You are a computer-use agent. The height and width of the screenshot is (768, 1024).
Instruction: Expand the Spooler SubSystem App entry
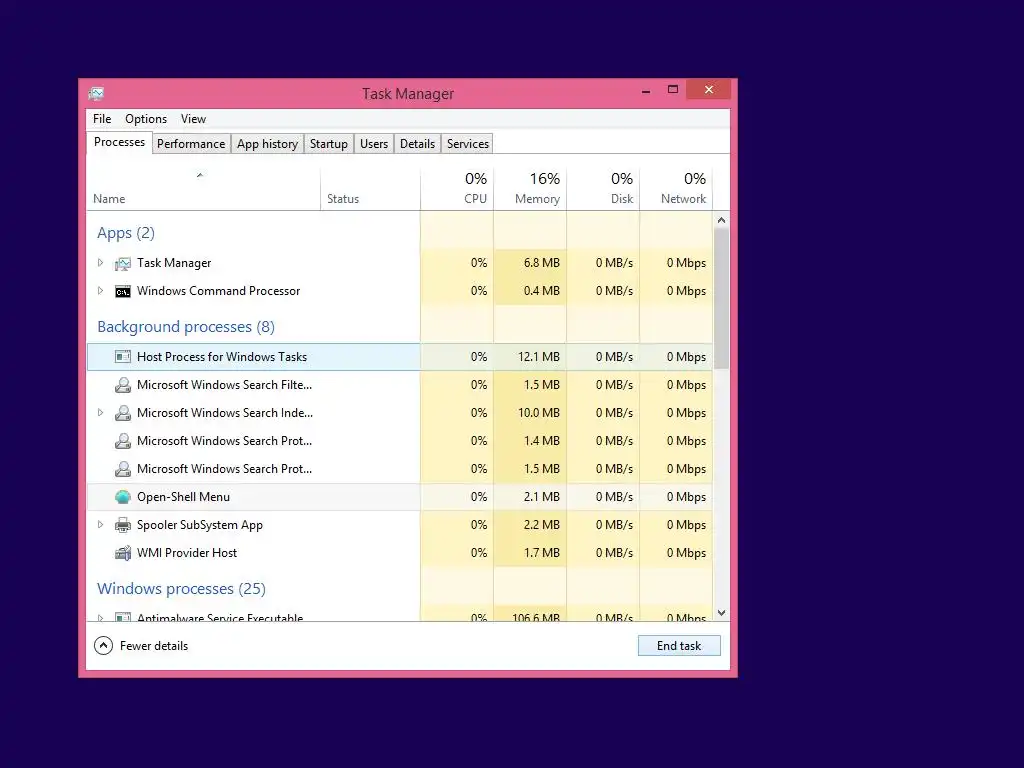coord(100,524)
